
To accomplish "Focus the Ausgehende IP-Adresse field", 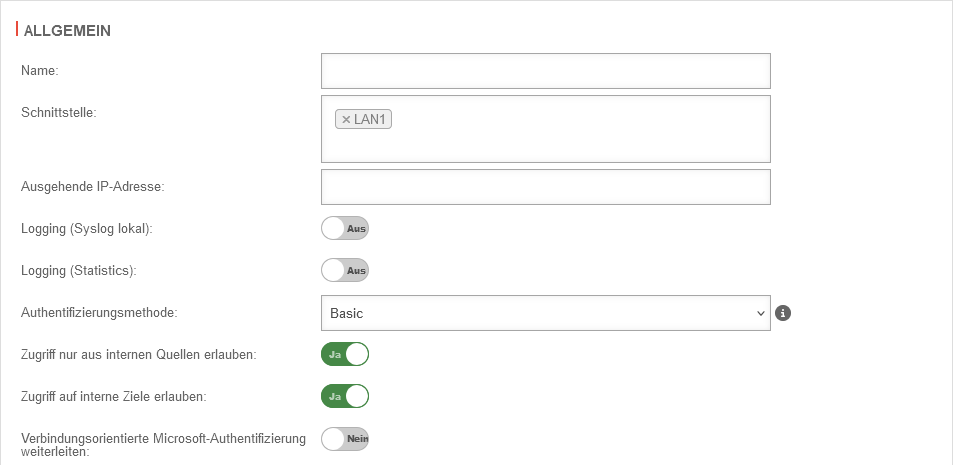I will click(x=545, y=187).
